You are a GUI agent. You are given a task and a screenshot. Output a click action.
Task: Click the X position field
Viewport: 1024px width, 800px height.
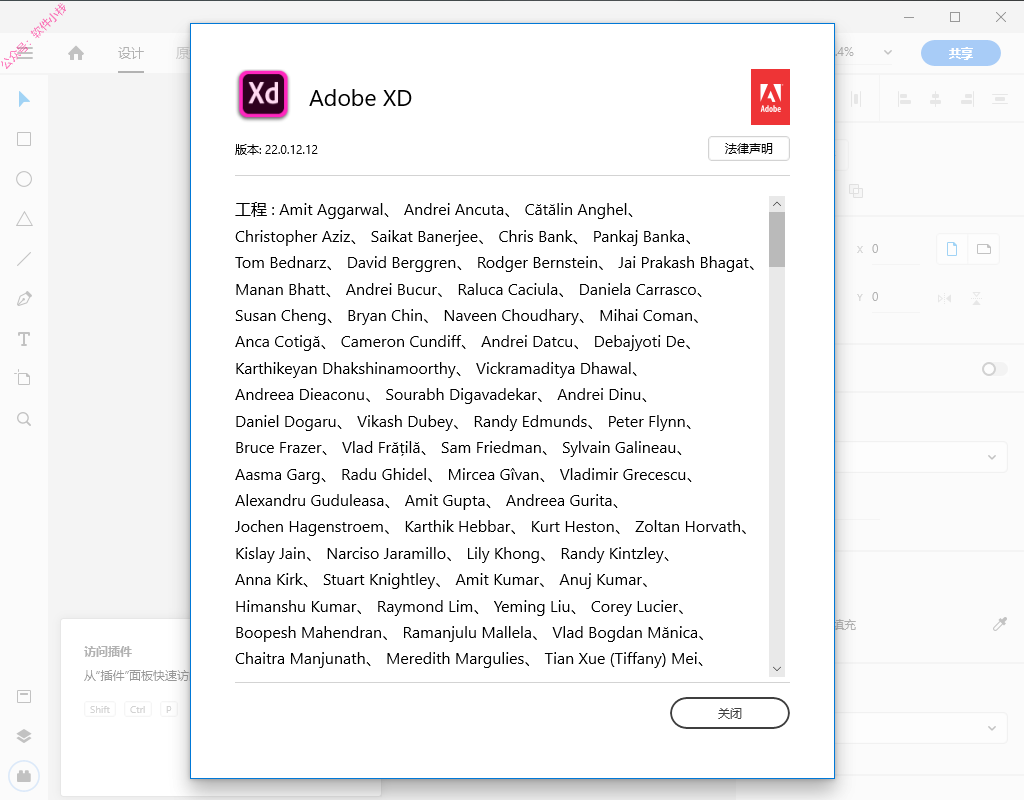tap(895, 249)
